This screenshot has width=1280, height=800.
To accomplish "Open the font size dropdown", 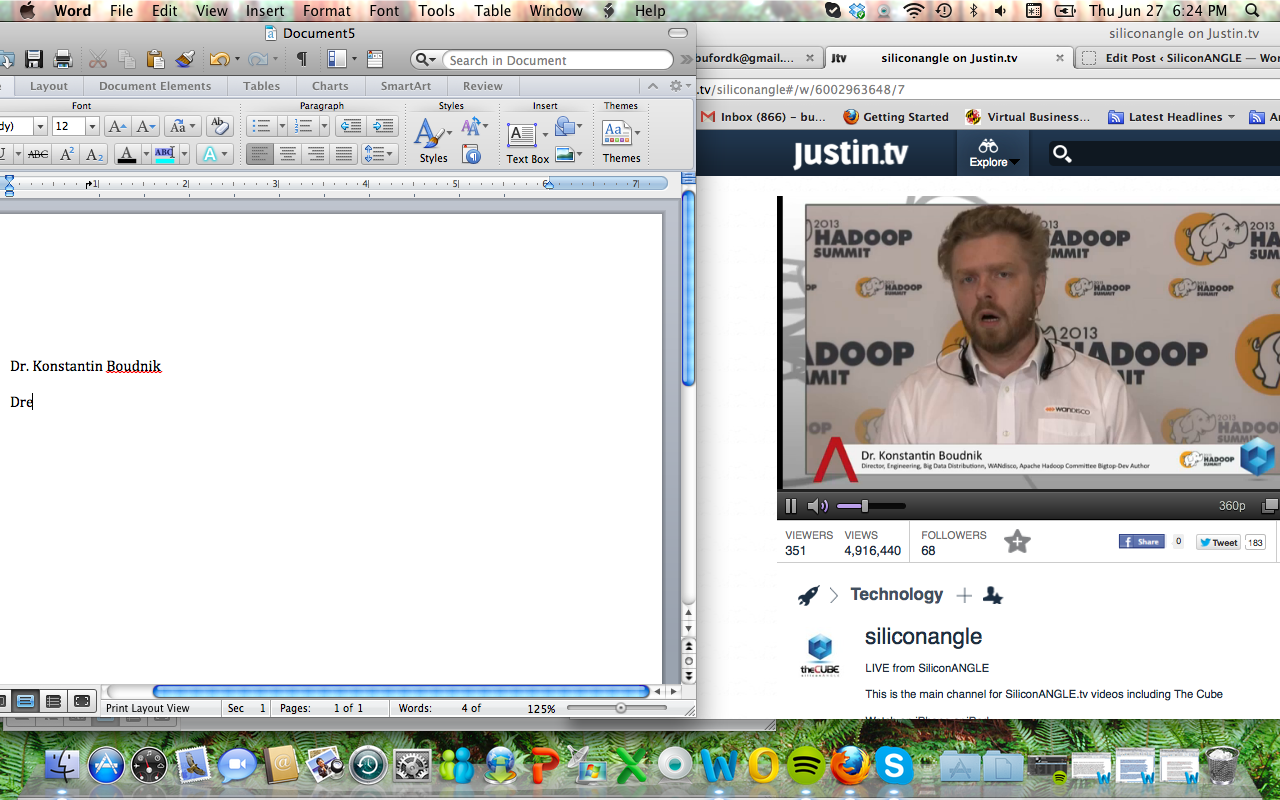I will point(92,126).
